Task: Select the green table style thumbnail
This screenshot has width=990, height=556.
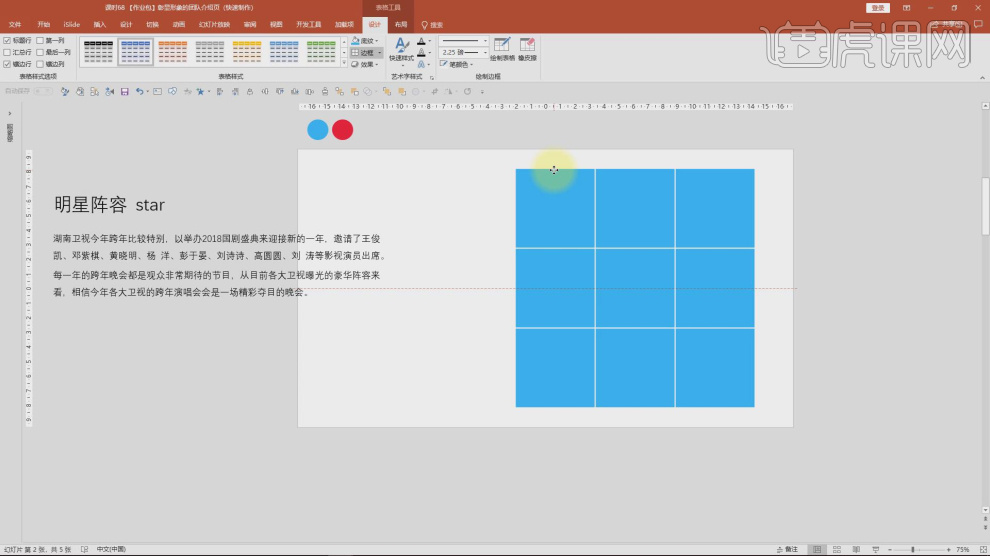Action: [321, 52]
